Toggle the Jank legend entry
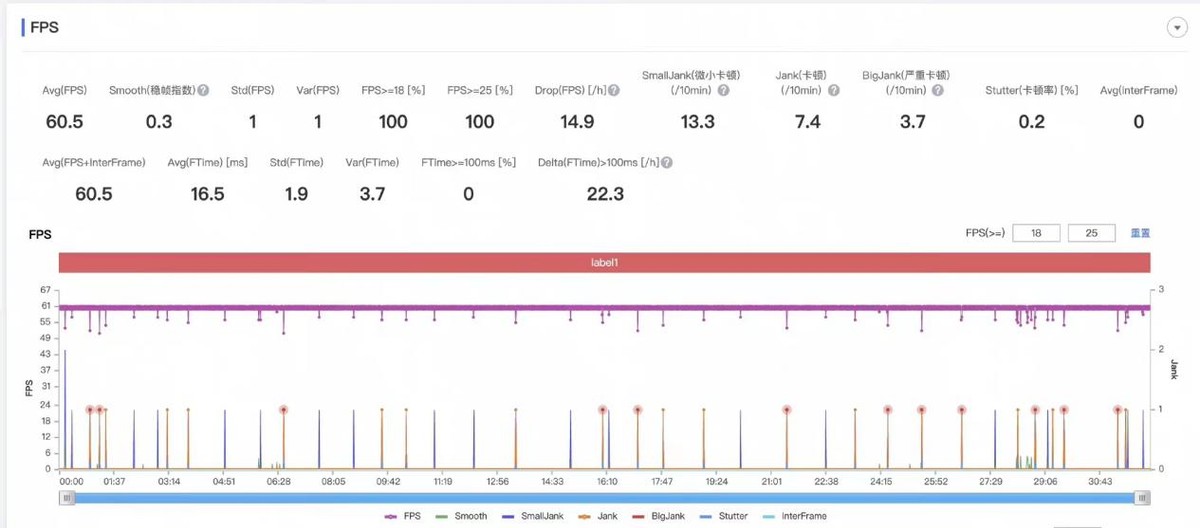This screenshot has width=1200, height=528. (598, 516)
